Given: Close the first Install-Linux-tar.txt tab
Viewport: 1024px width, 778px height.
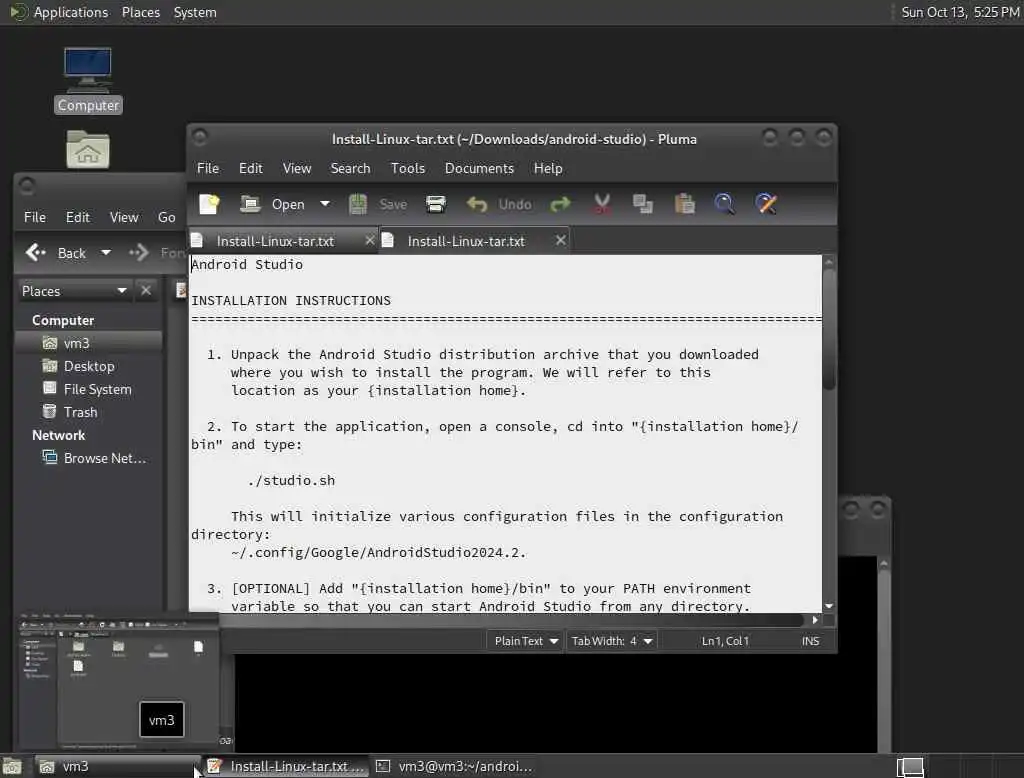Looking at the screenshot, I should pos(370,240).
